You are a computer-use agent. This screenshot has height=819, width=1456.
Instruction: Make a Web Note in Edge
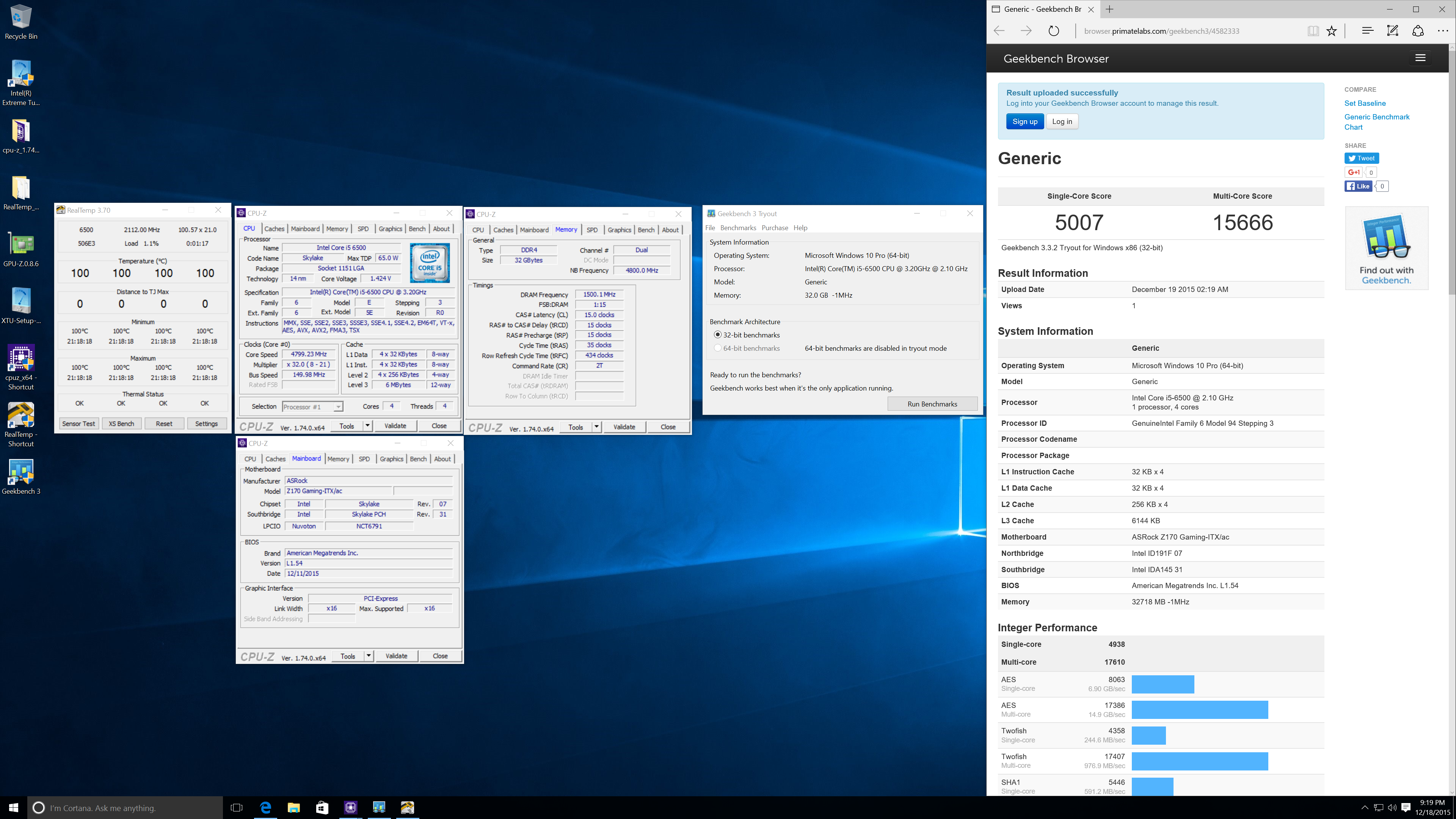coord(1393,31)
